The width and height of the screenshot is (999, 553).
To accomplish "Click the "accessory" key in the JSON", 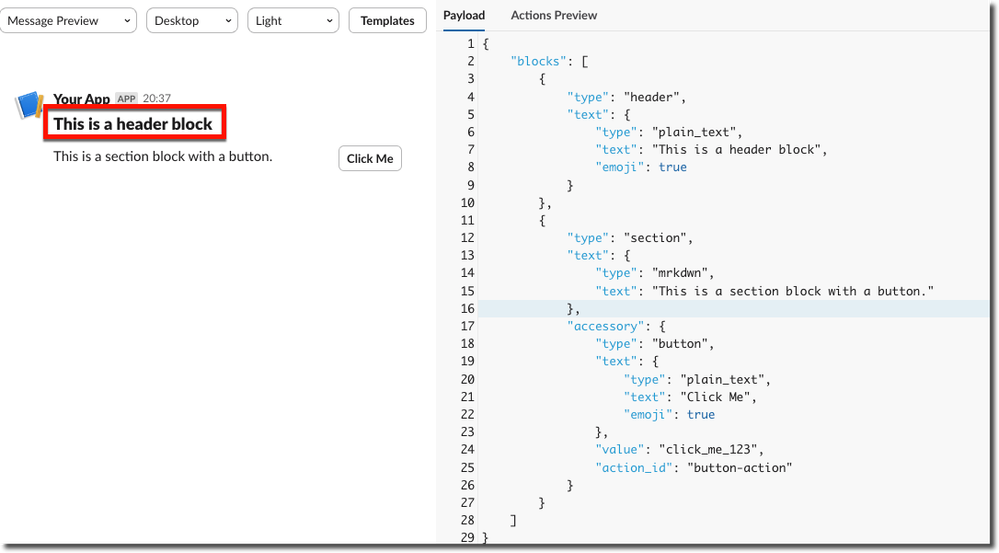I will tap(603, 326).
